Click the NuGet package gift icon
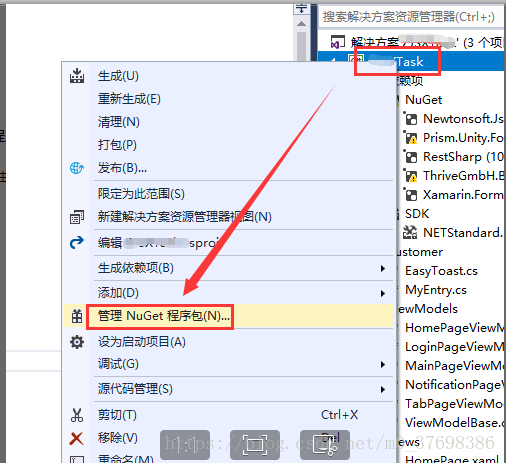This screenshot has width=506, height=463. pyautogui.click(x=77, y=316)
